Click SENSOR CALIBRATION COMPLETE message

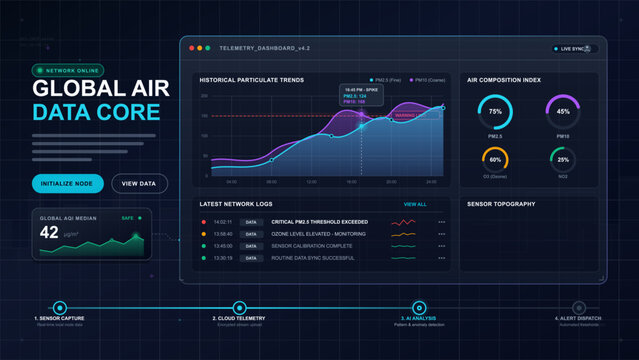tap(312, 246)
